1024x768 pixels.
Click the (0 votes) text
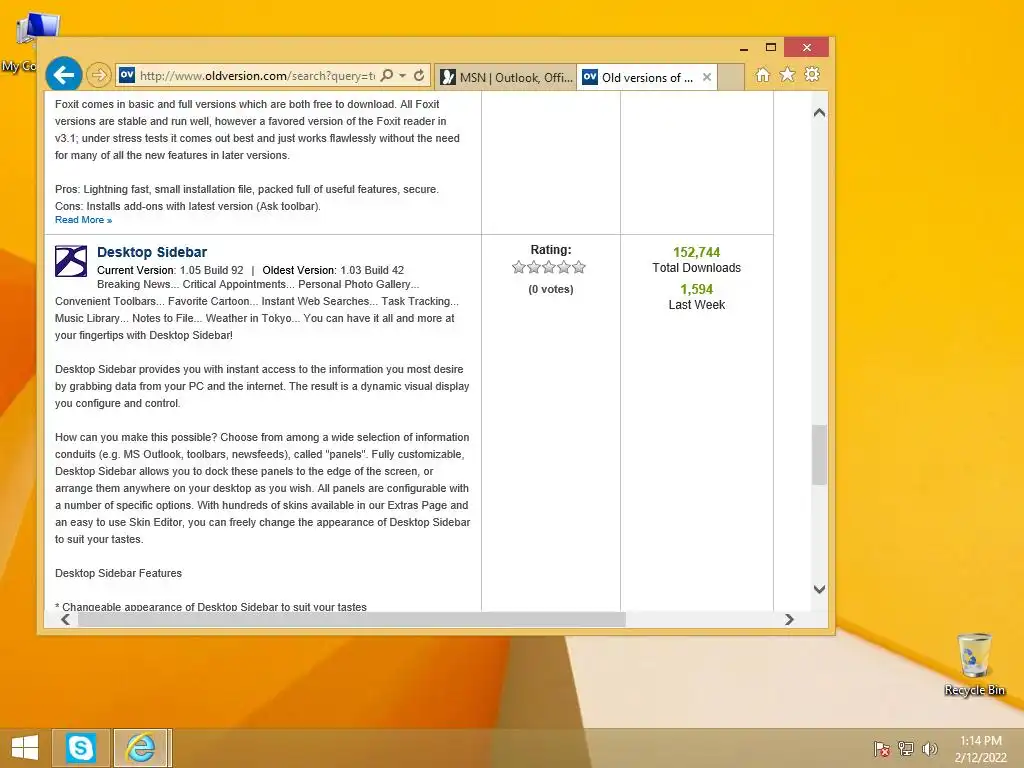coord(551,289)
